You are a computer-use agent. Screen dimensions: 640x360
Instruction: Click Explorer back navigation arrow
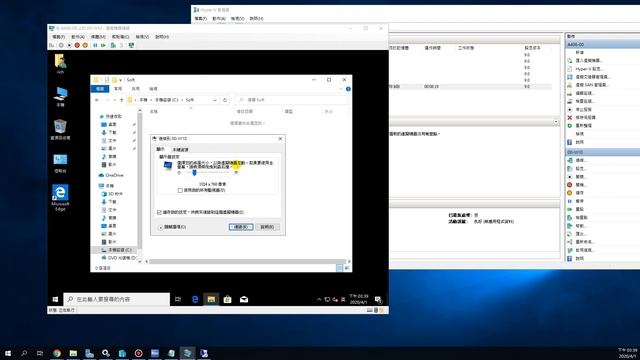coord(97,100)
